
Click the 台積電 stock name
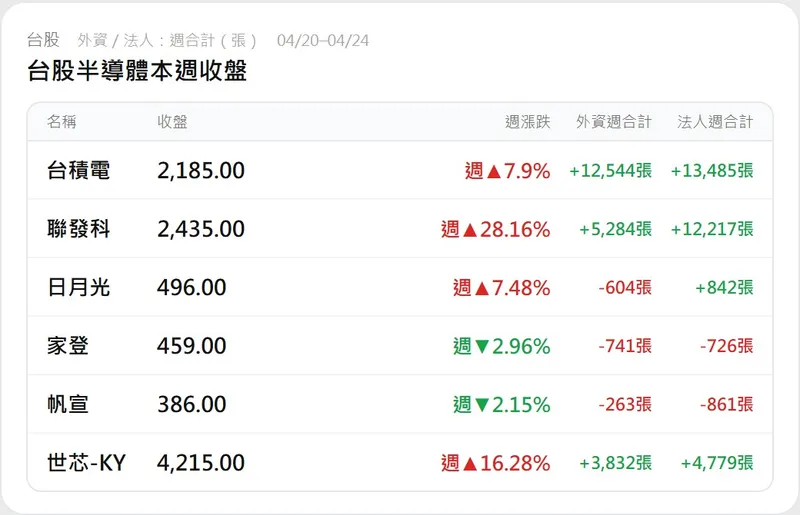tap(78, 171)
